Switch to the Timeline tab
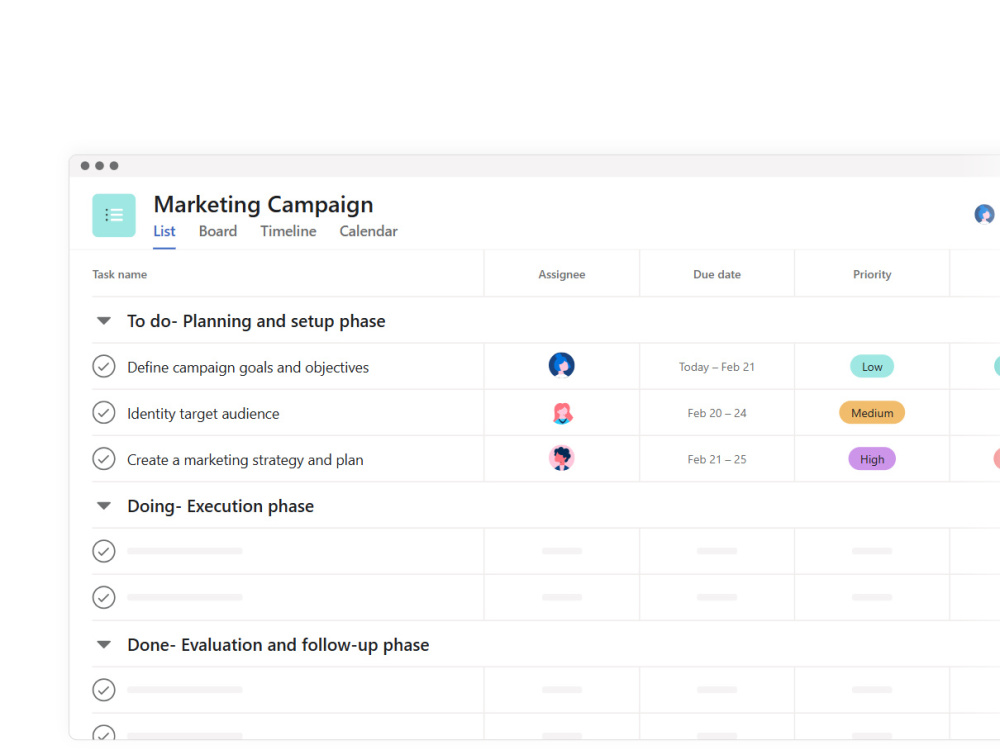 coord(288,231)
